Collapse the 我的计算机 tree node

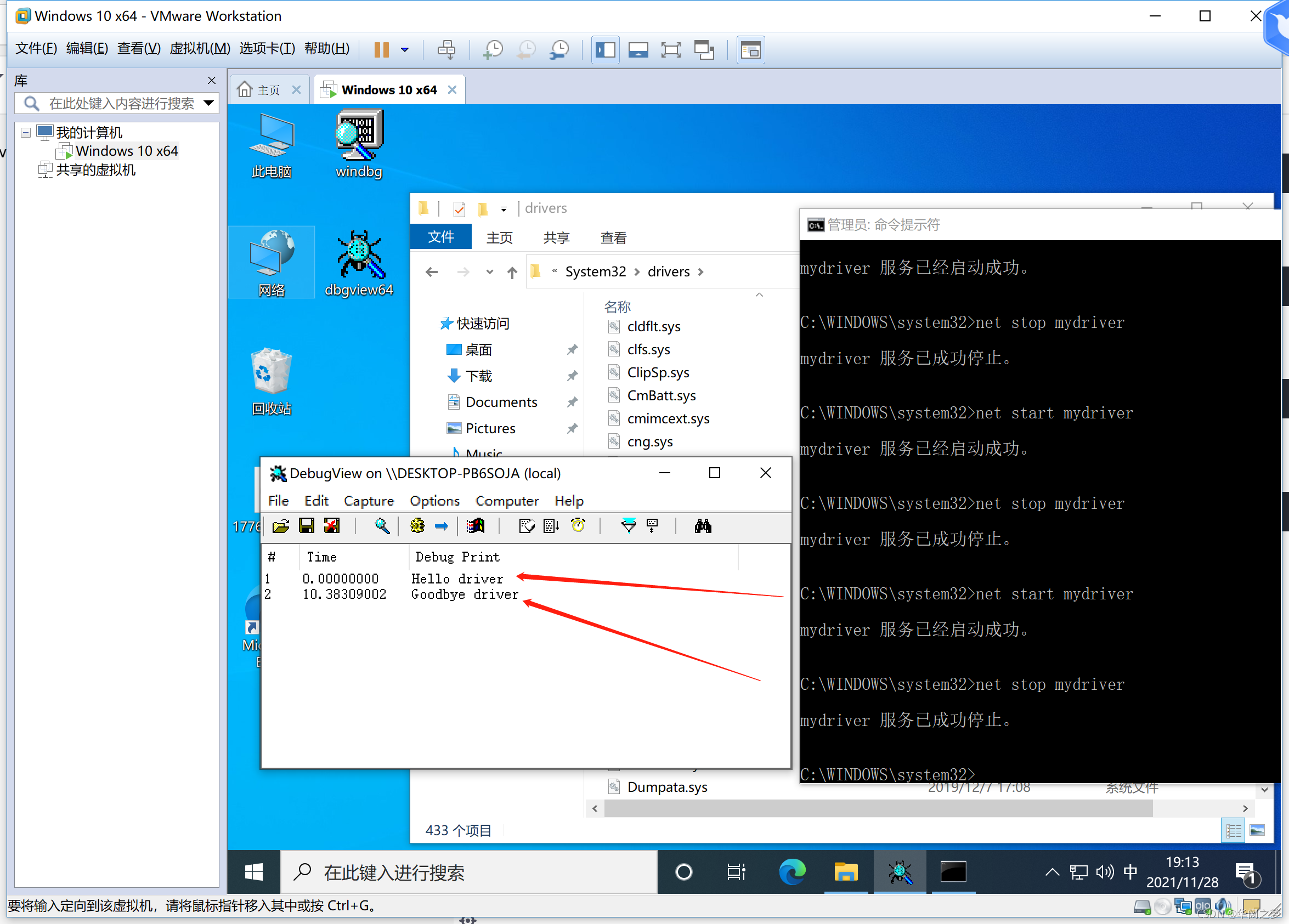coord(26,132)
